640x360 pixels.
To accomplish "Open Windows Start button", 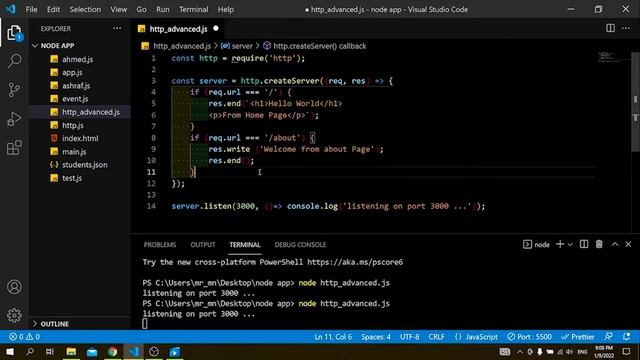I will click(x=10, y=351).
